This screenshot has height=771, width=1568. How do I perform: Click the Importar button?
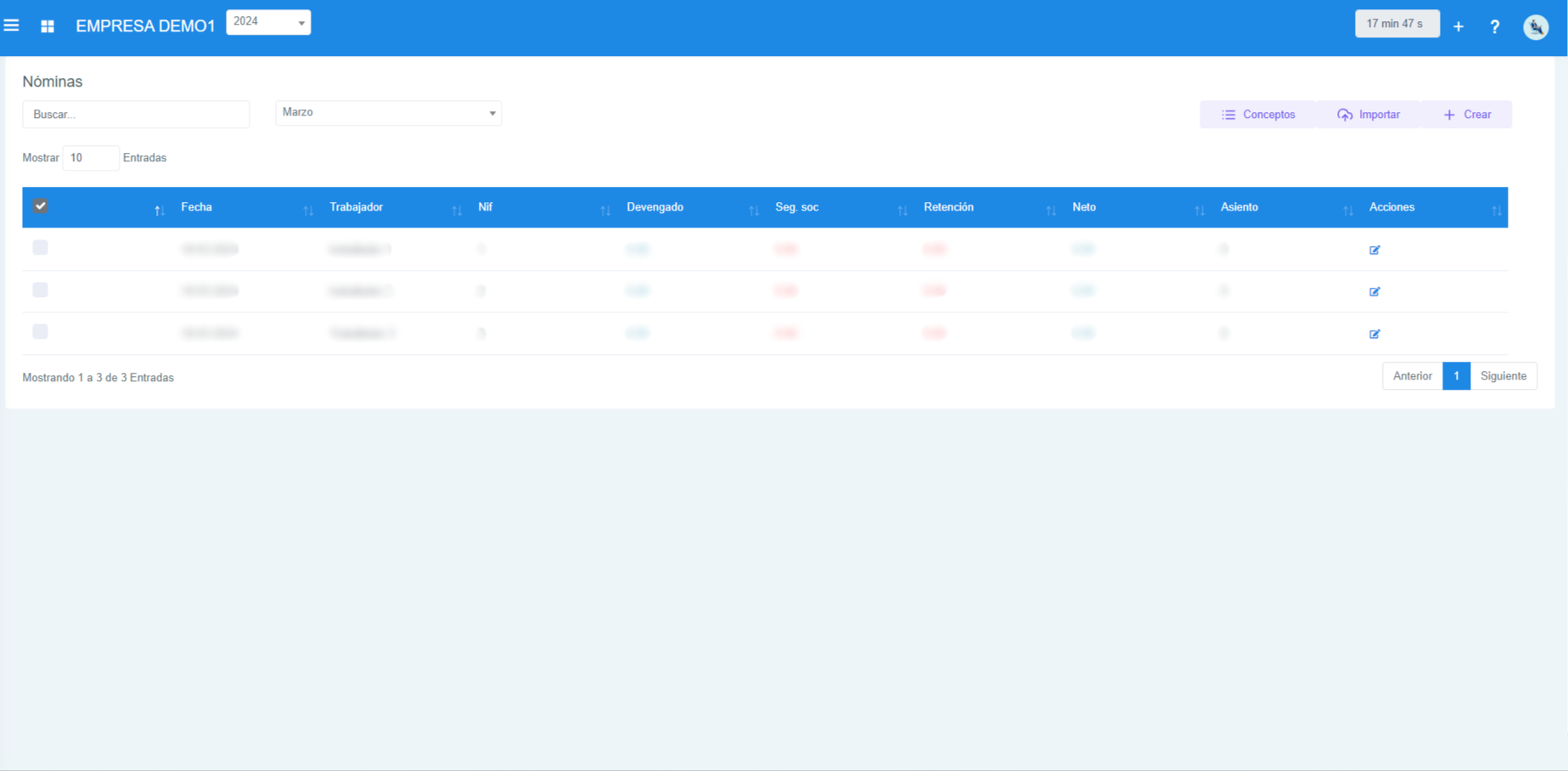coord(1368,115)
